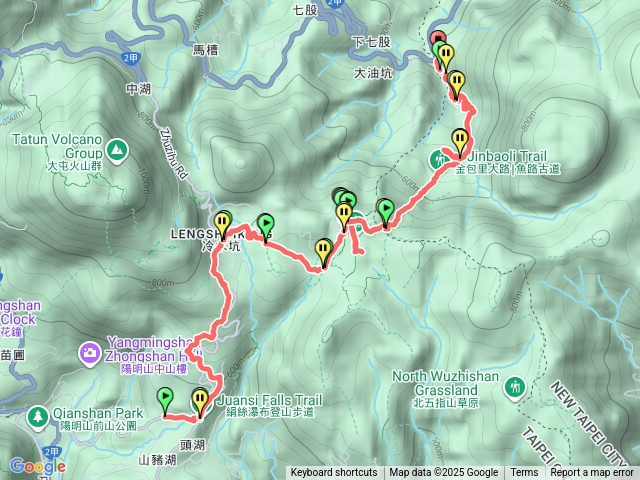Screen dimensions: 640x480
Task: Open the Google logo link
Action: point(38,466)
